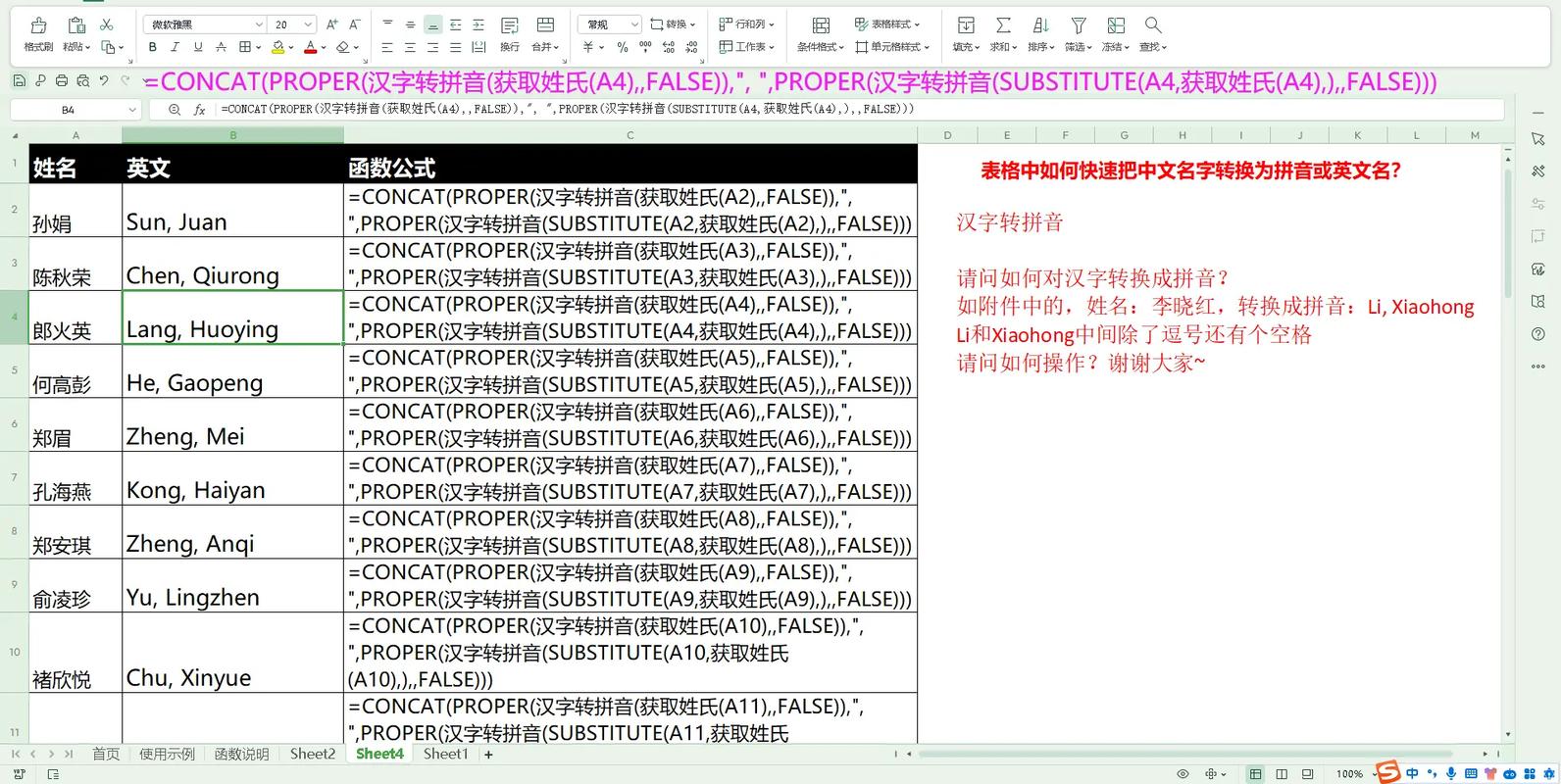Open the Table Style (表格样式) dropdown
The width and height of the screenshot is (1561, 784).
click(886, 24)
